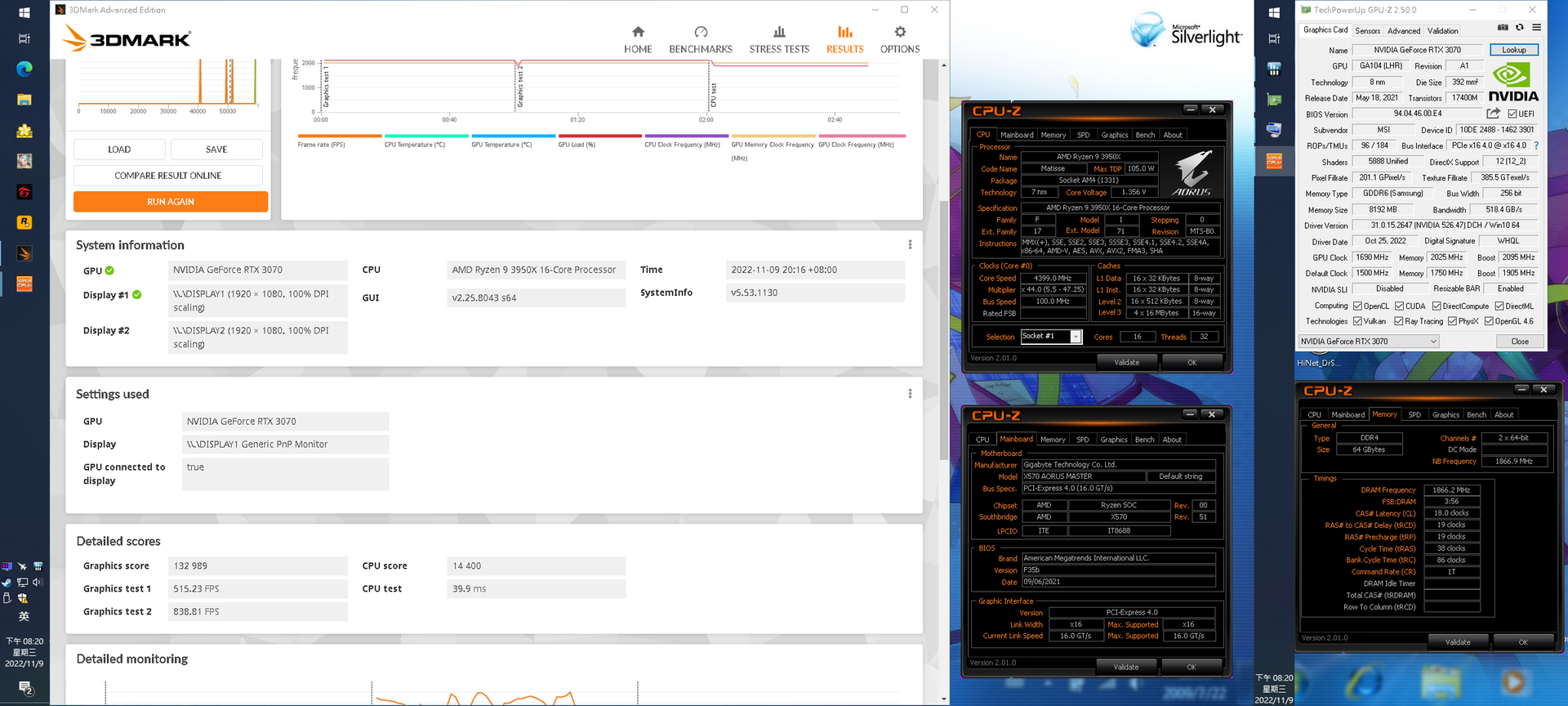Open Task View on the left taskbar
This screenshot has height=706, width=1568.
point(24,38)
